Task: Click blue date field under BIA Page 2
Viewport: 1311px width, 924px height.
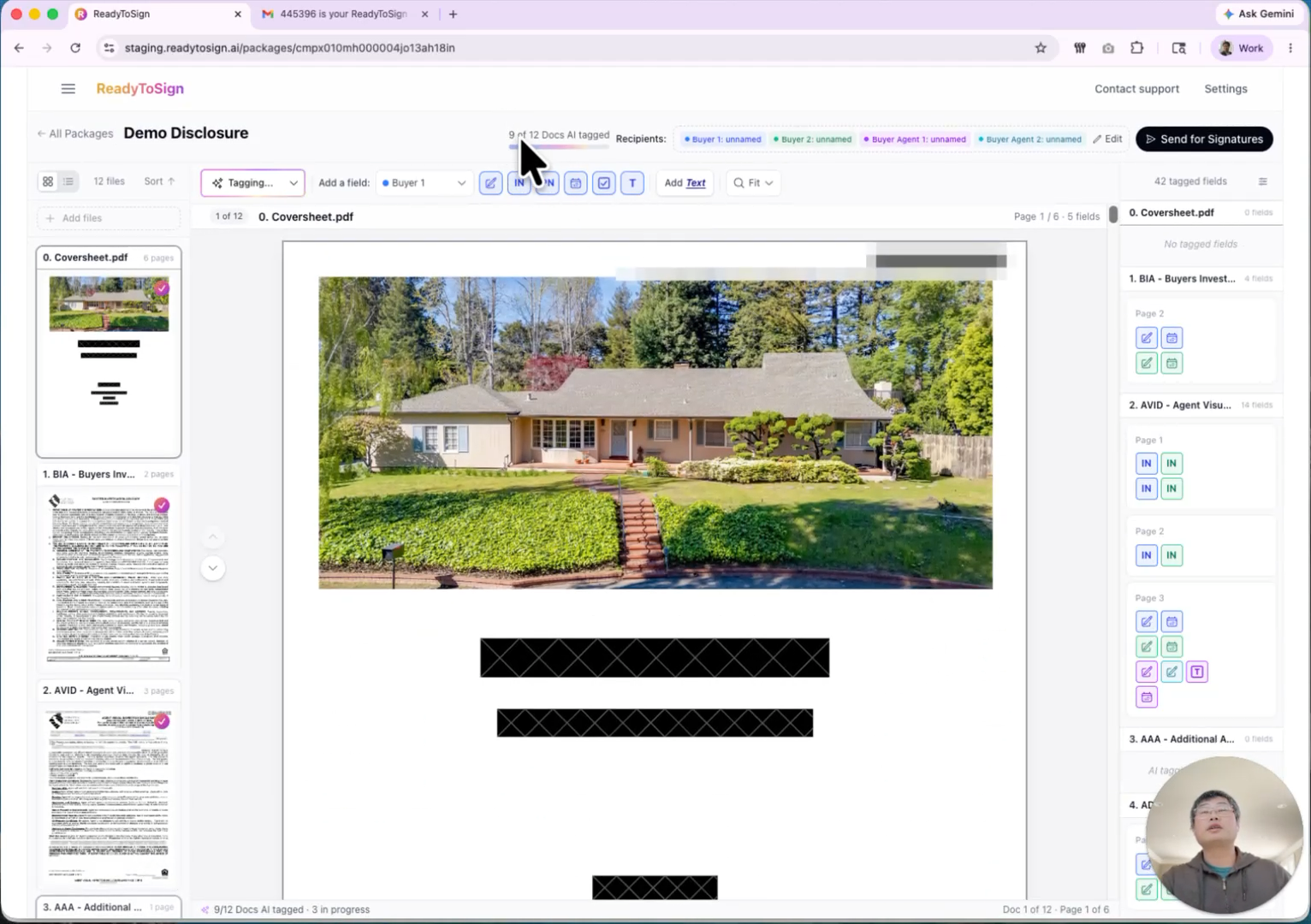Action: (x=1172, y=338)
